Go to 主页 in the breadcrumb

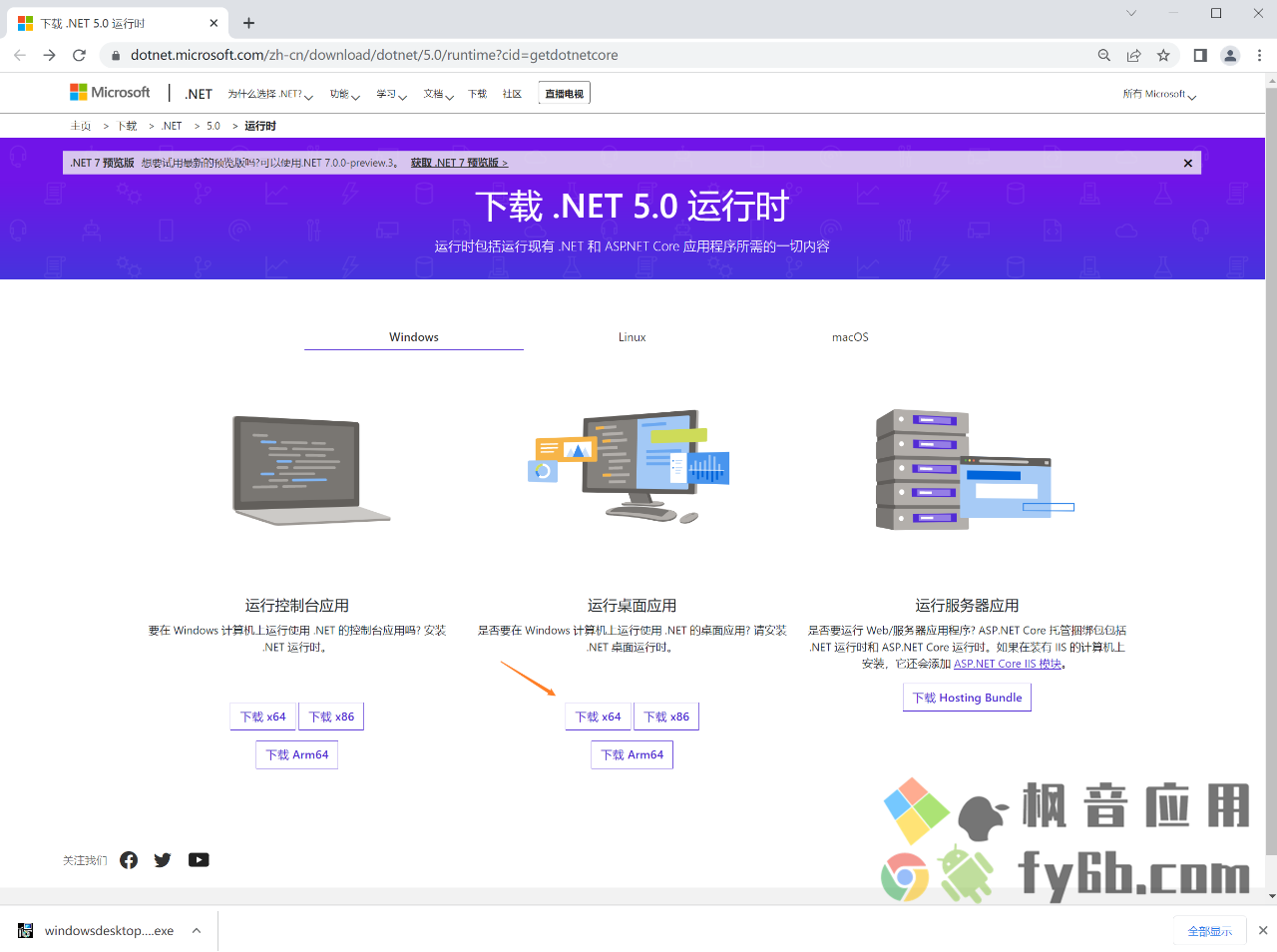81,126
